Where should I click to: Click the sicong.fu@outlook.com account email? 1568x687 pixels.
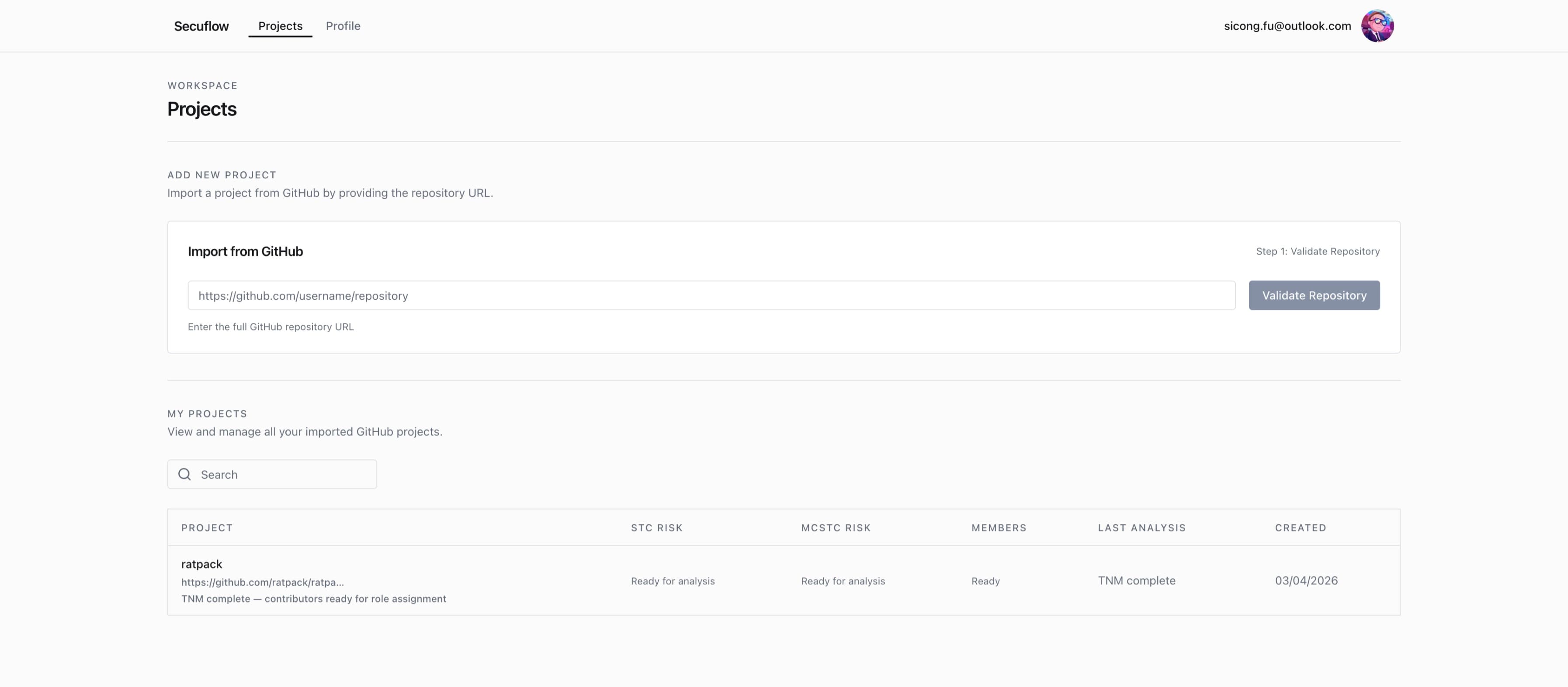[1287, 26]
